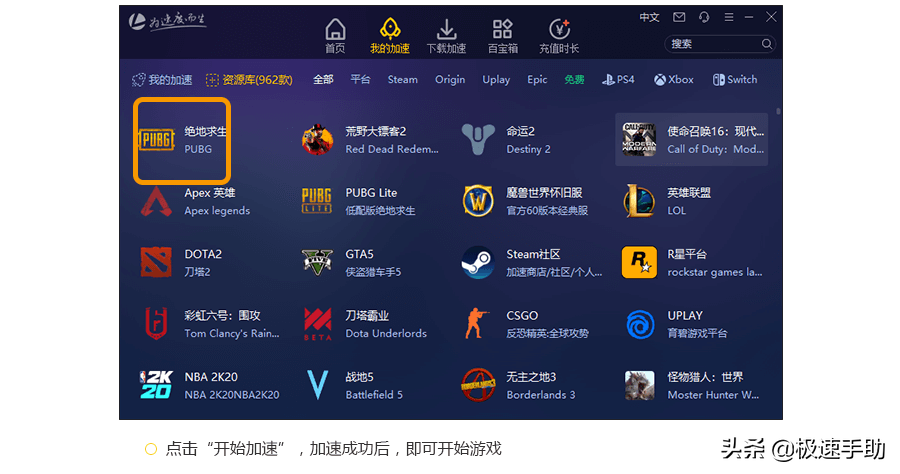900x474 pixels.
Task: Open the hamburger menu icon
Action: [x=729, y=17]
